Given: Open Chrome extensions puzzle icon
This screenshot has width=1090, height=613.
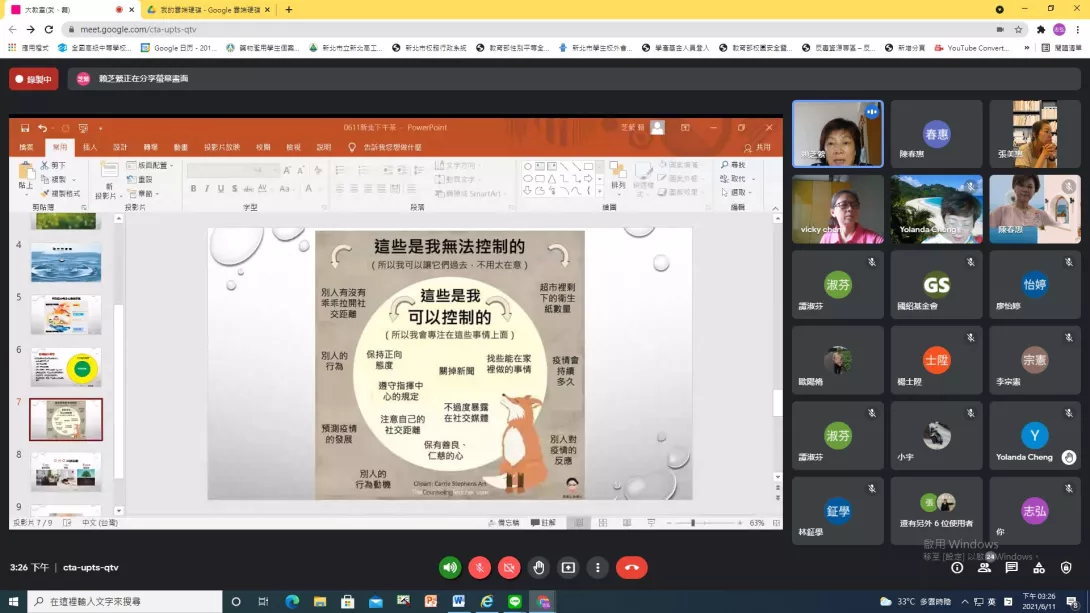Looking at the screenshot, I should (1041, 29).
